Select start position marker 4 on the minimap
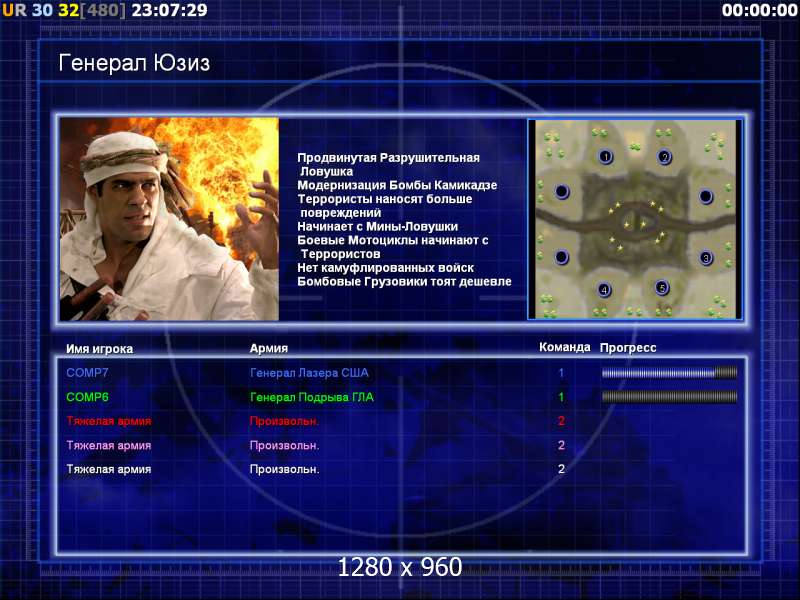Image resolution: width=800 pixels, height=600 pixels. (604, 290)
